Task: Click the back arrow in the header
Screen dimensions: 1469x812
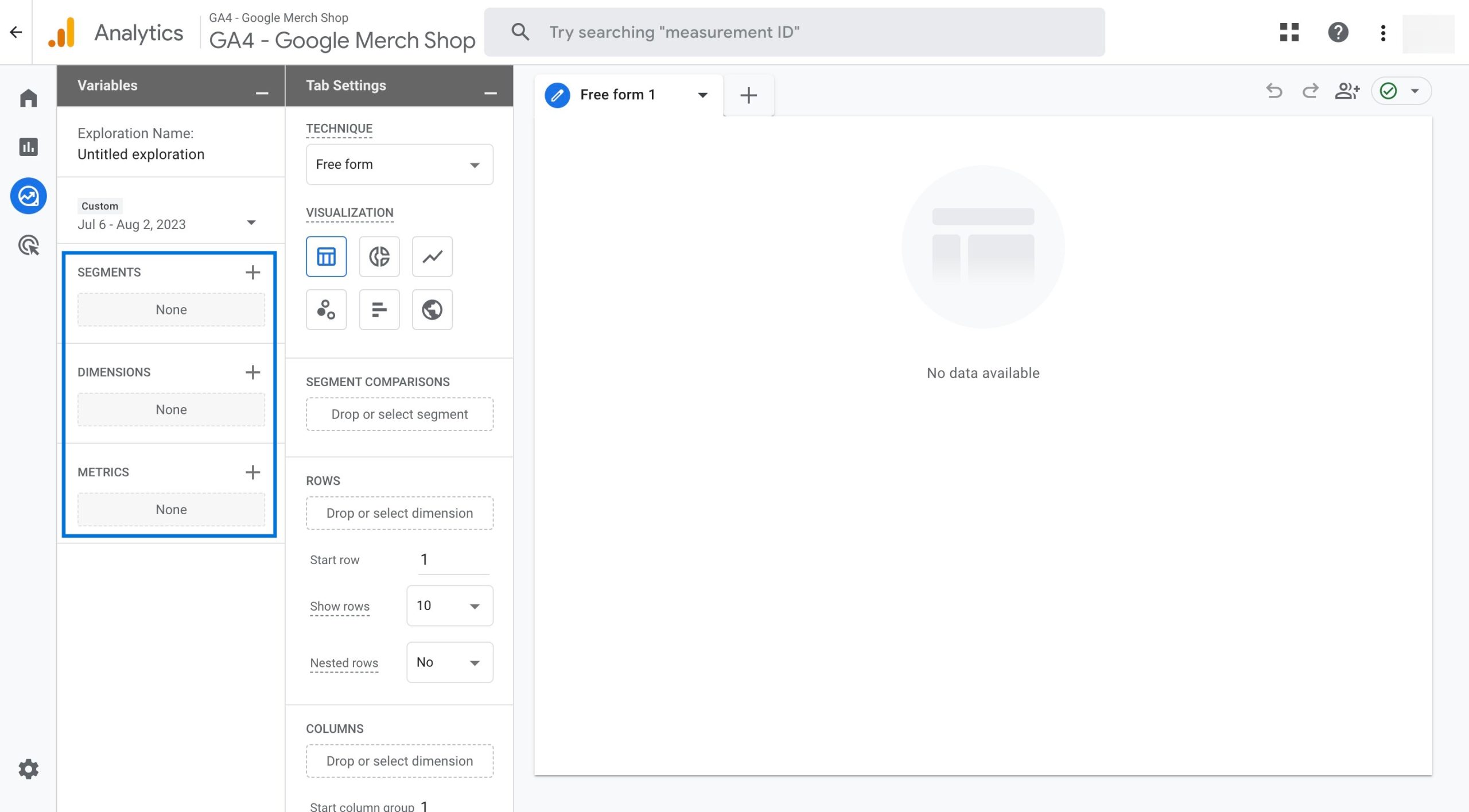Action: pos(16,32)
